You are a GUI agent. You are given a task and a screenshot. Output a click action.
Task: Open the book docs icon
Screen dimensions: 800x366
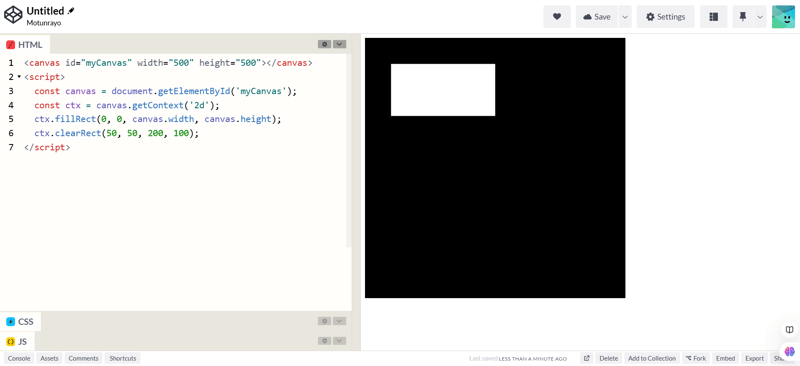pos(790,329)
